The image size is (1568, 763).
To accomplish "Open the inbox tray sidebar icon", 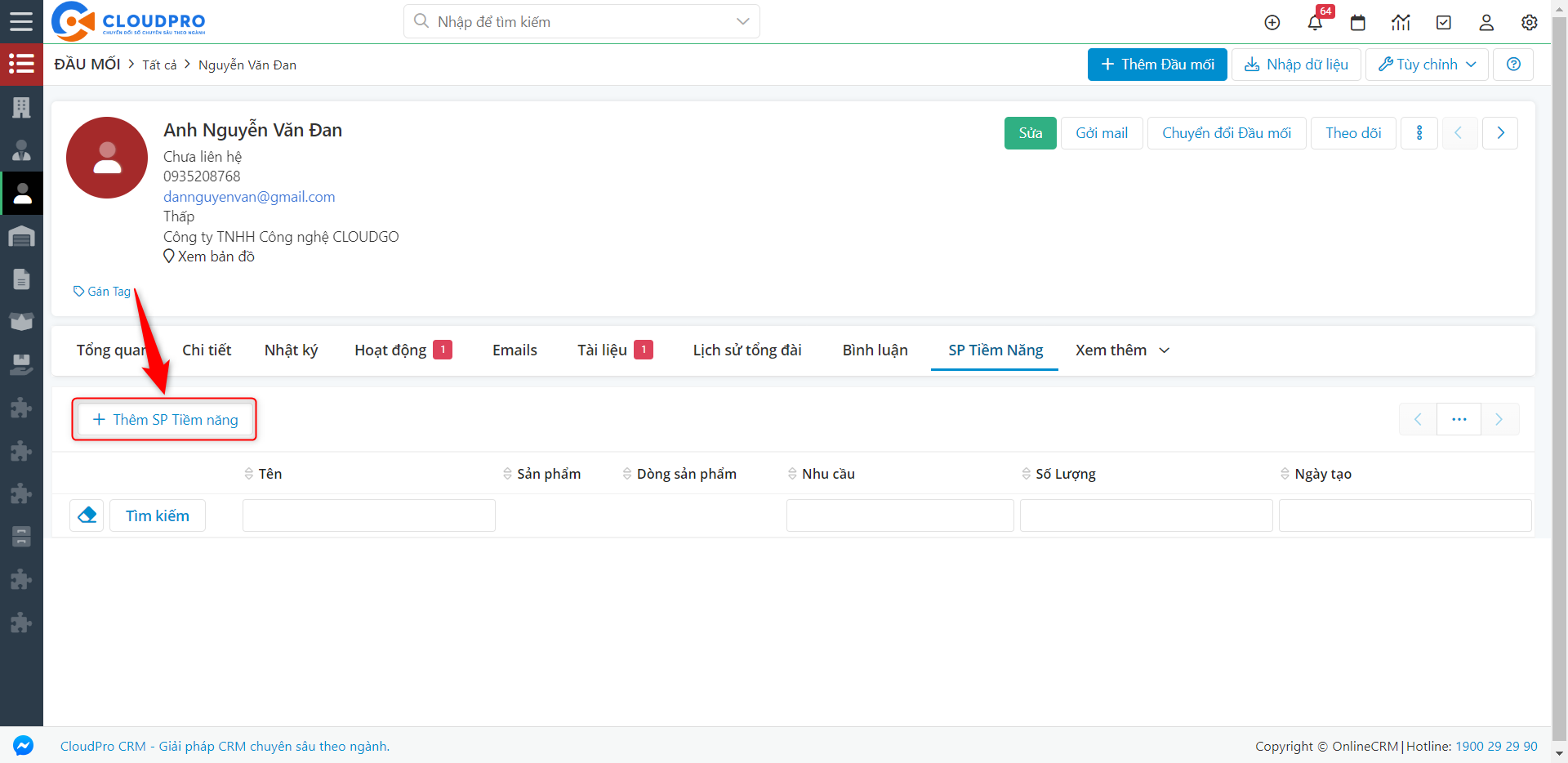I will (x=21, y=365).
